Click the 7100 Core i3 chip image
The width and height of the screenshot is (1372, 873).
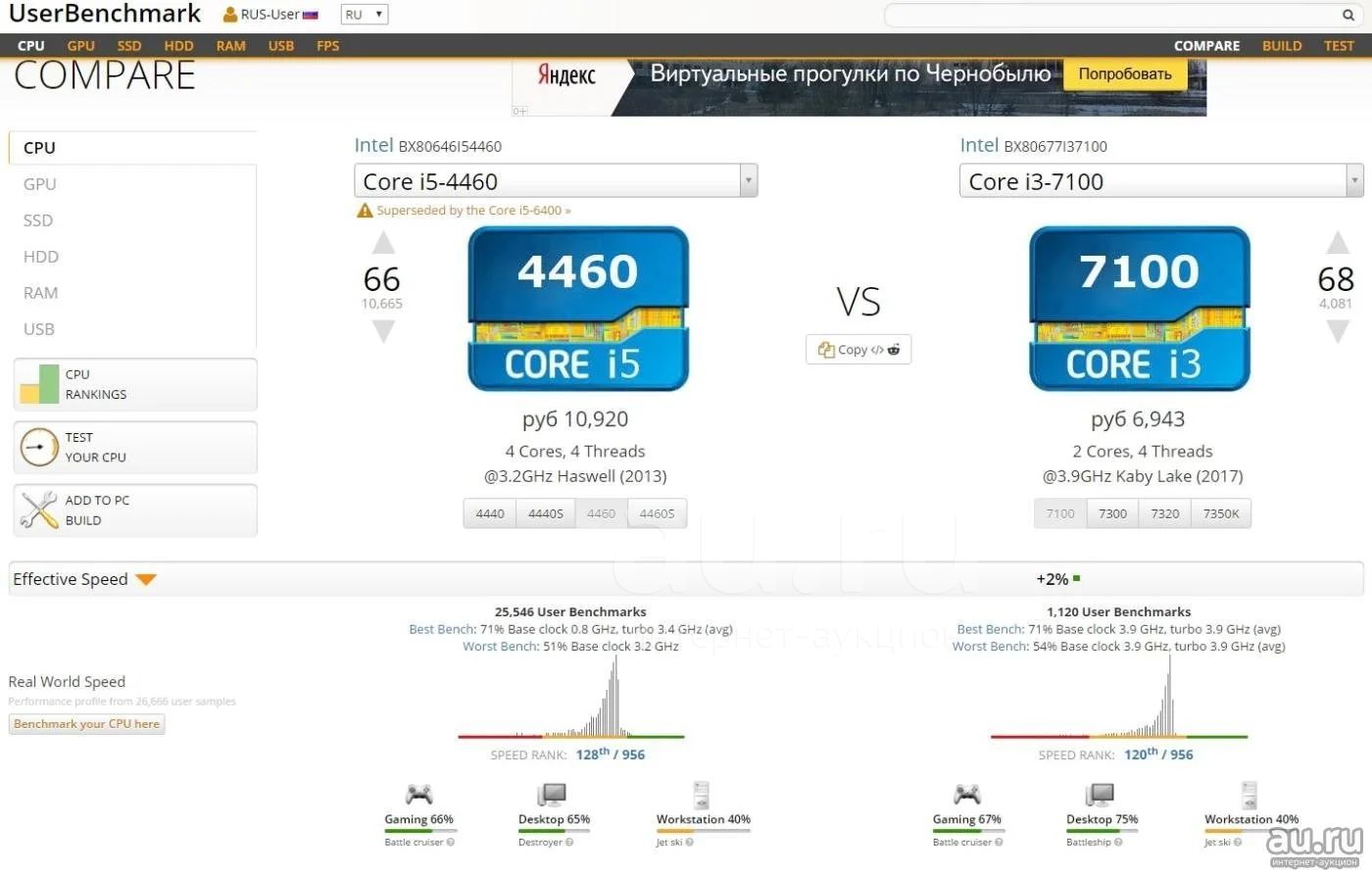1140,309
